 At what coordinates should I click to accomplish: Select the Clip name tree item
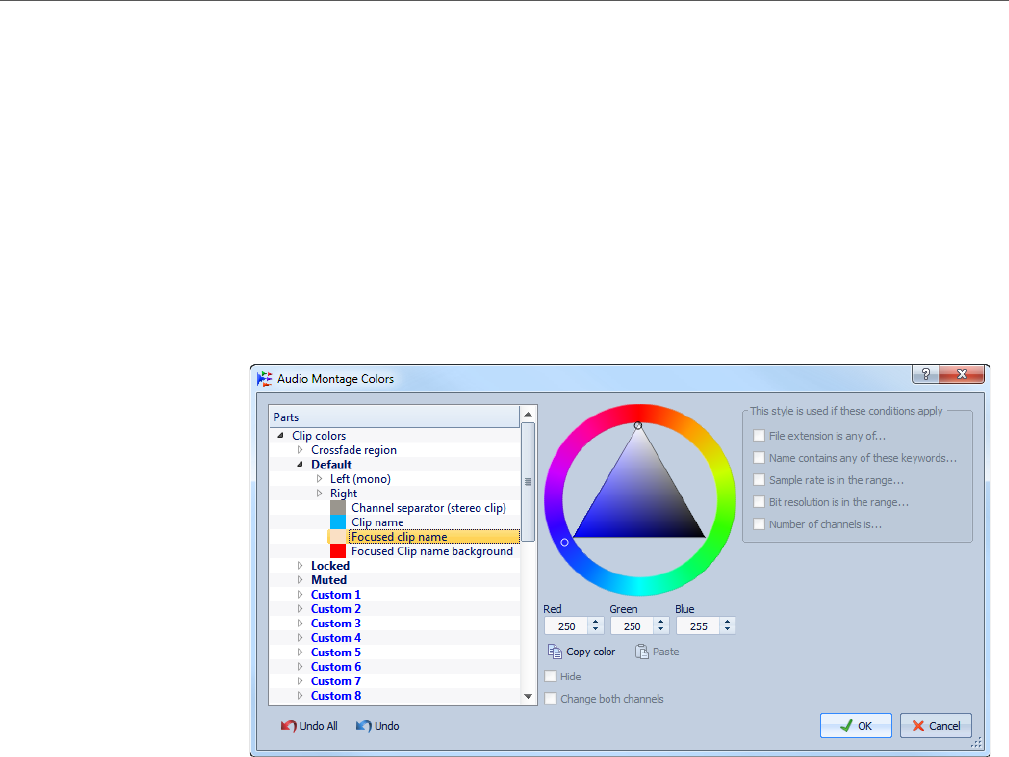pyautogui.click(x=378, y=522)
